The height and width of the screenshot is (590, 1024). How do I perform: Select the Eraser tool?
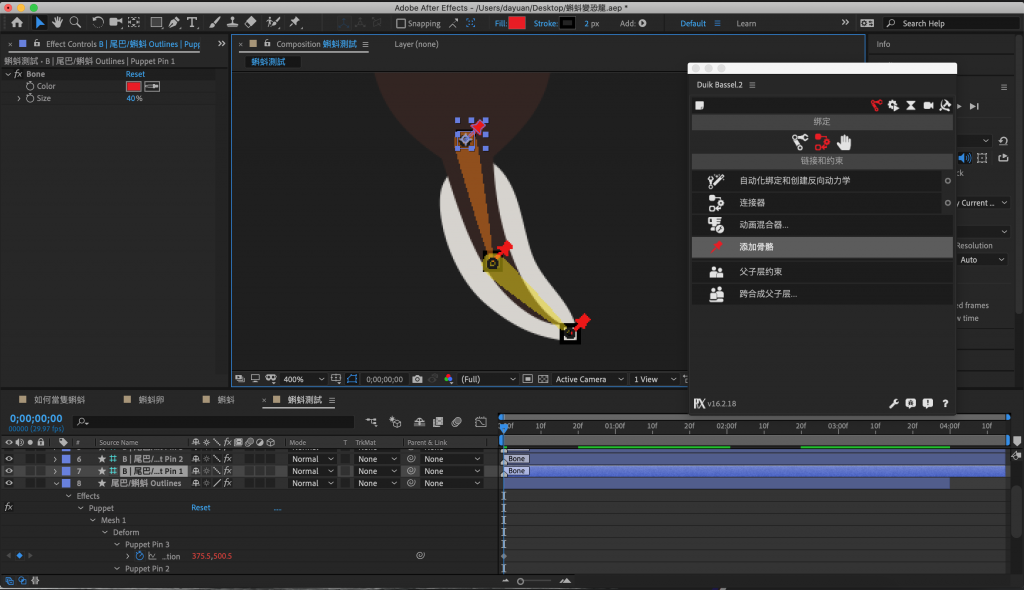[250, 23]
